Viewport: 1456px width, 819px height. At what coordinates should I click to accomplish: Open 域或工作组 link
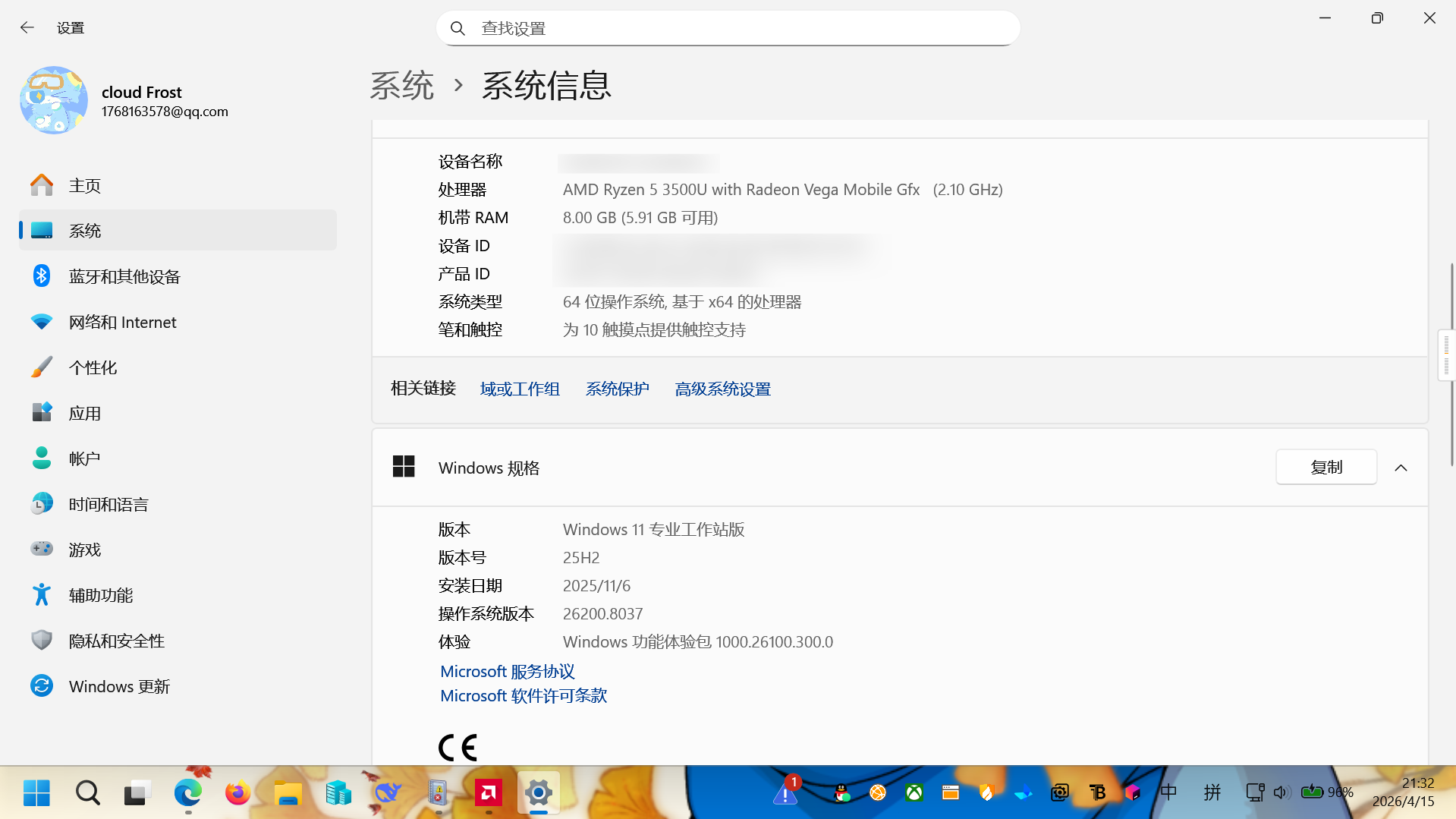pos(520,389)
